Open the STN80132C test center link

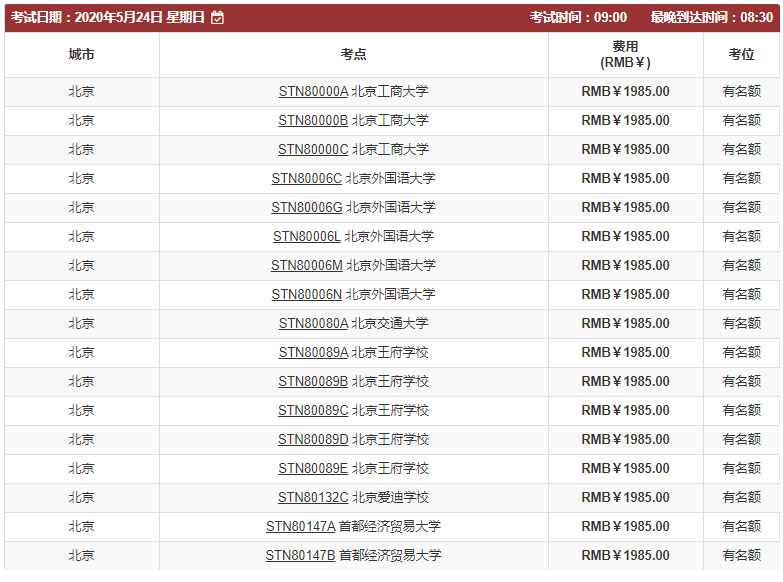point(313,498)
